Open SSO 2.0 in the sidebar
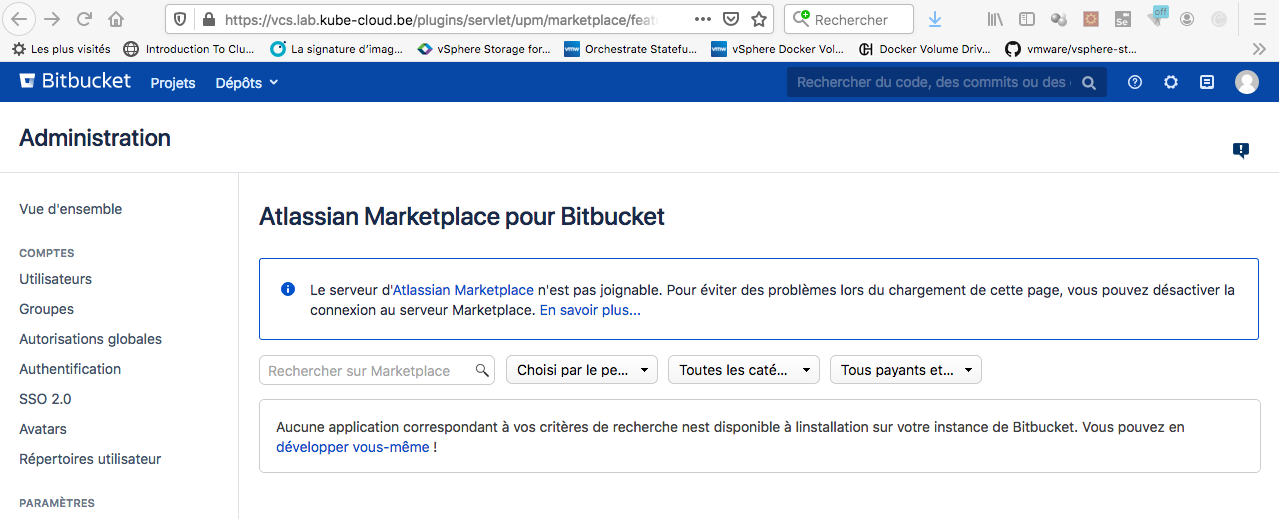 click(45, 399)
